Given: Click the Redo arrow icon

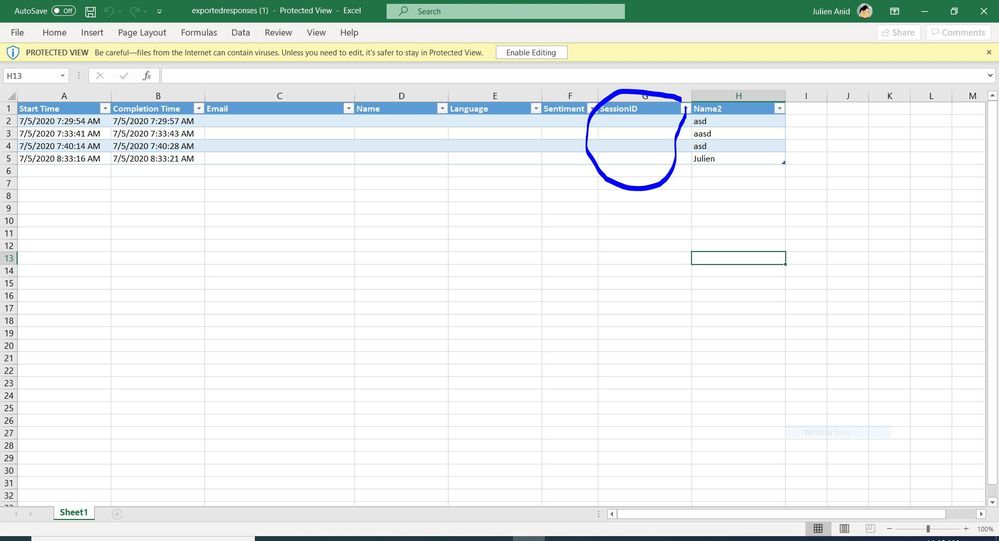Looking at the screenshot, I should 134,11.
